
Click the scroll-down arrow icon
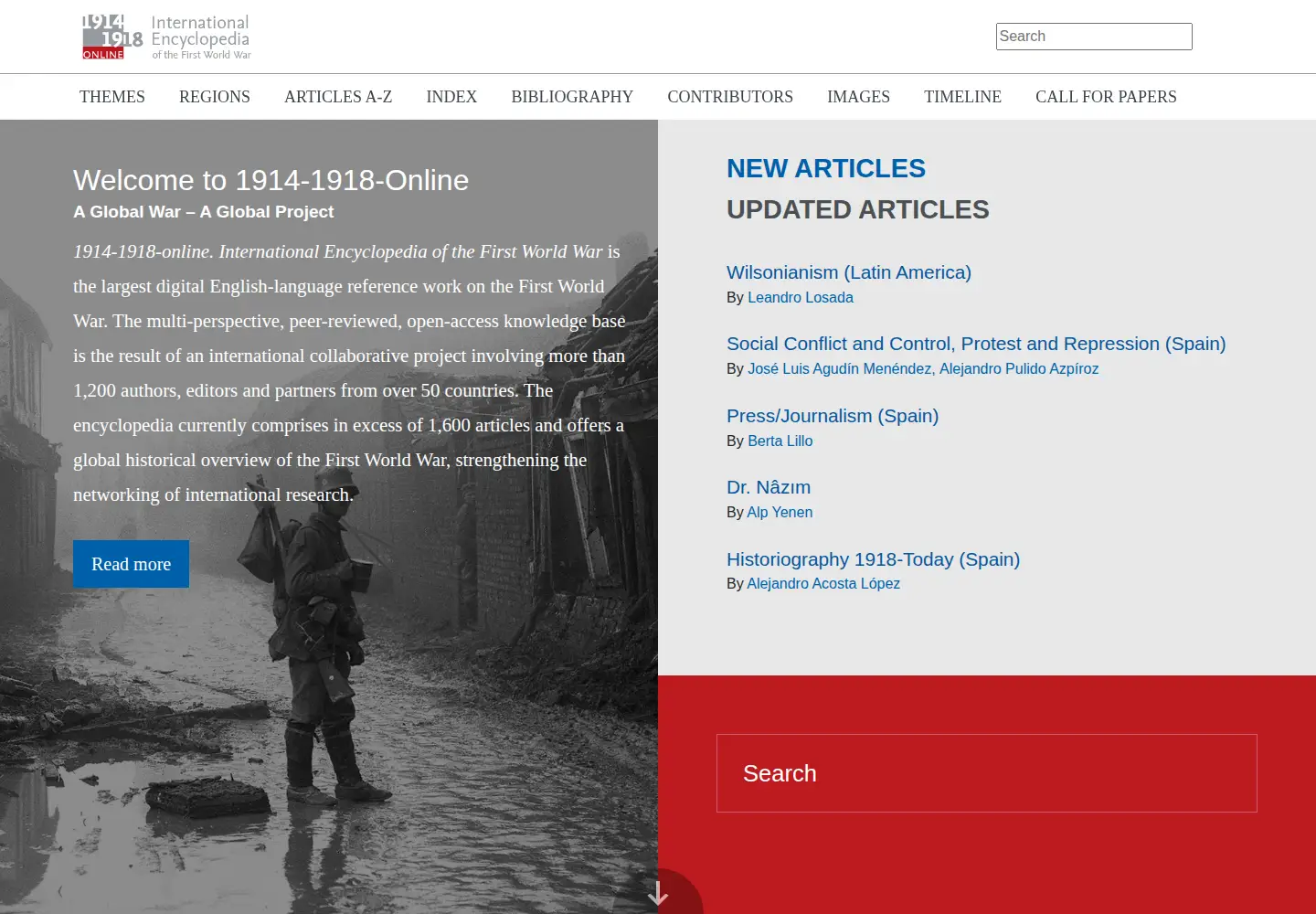(658, 894)
